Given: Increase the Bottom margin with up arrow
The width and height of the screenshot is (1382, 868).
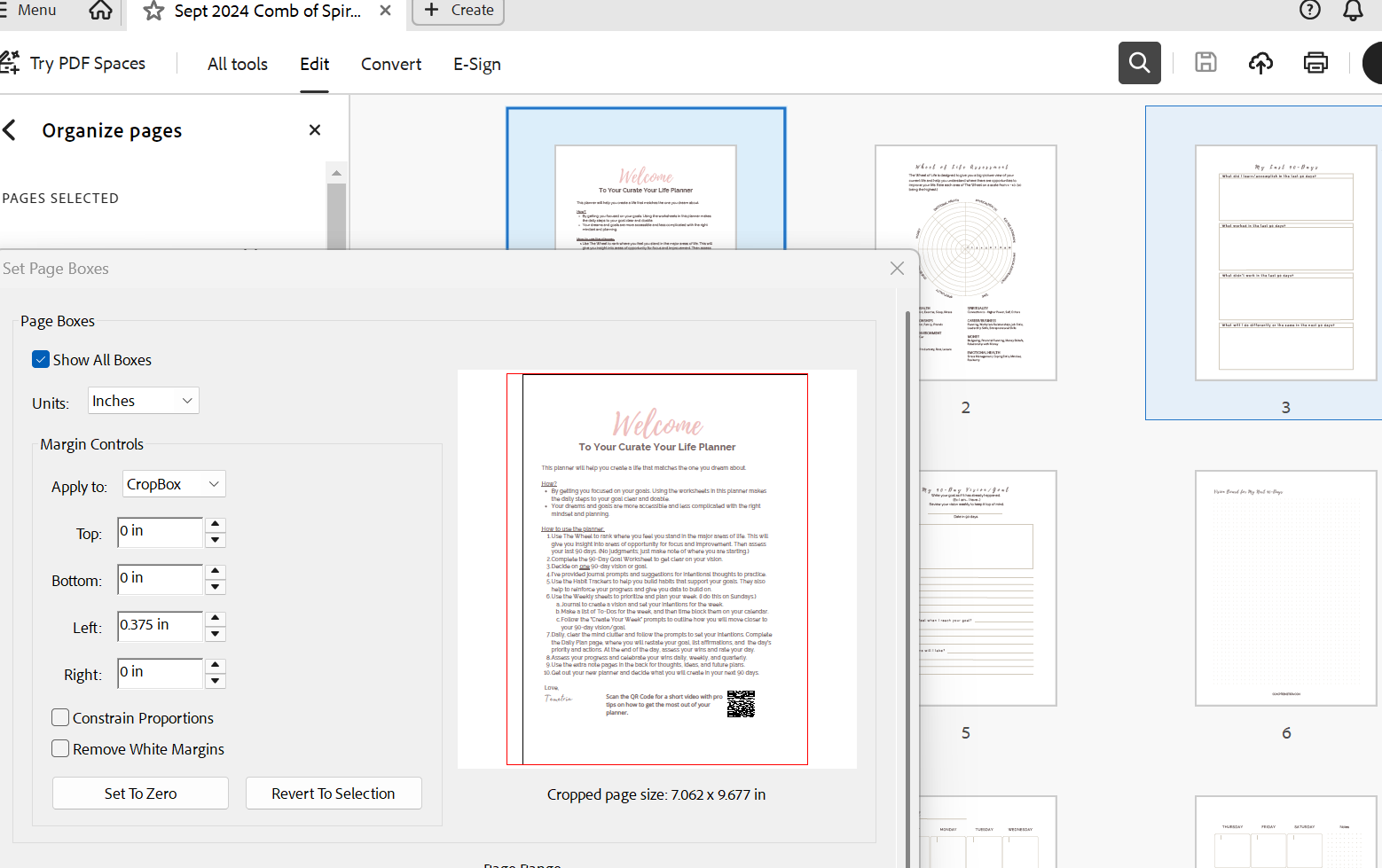Looking at the screenshot, I should [x=215, y=572].
